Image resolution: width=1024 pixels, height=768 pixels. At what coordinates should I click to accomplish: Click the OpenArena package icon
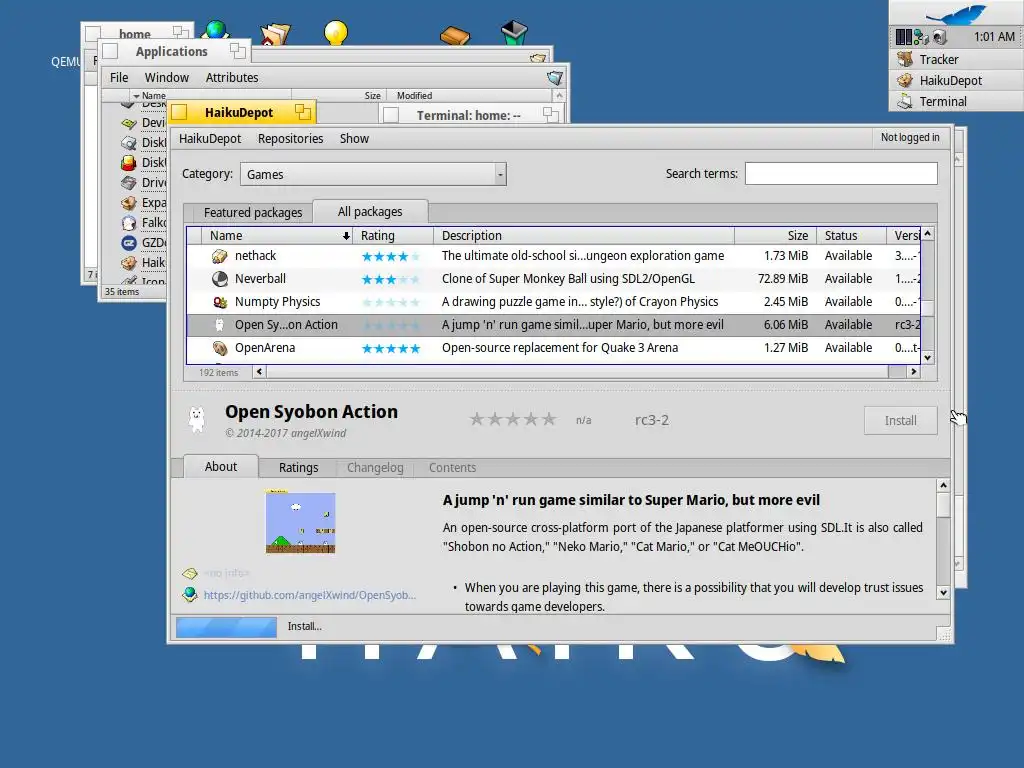point(219,348)
